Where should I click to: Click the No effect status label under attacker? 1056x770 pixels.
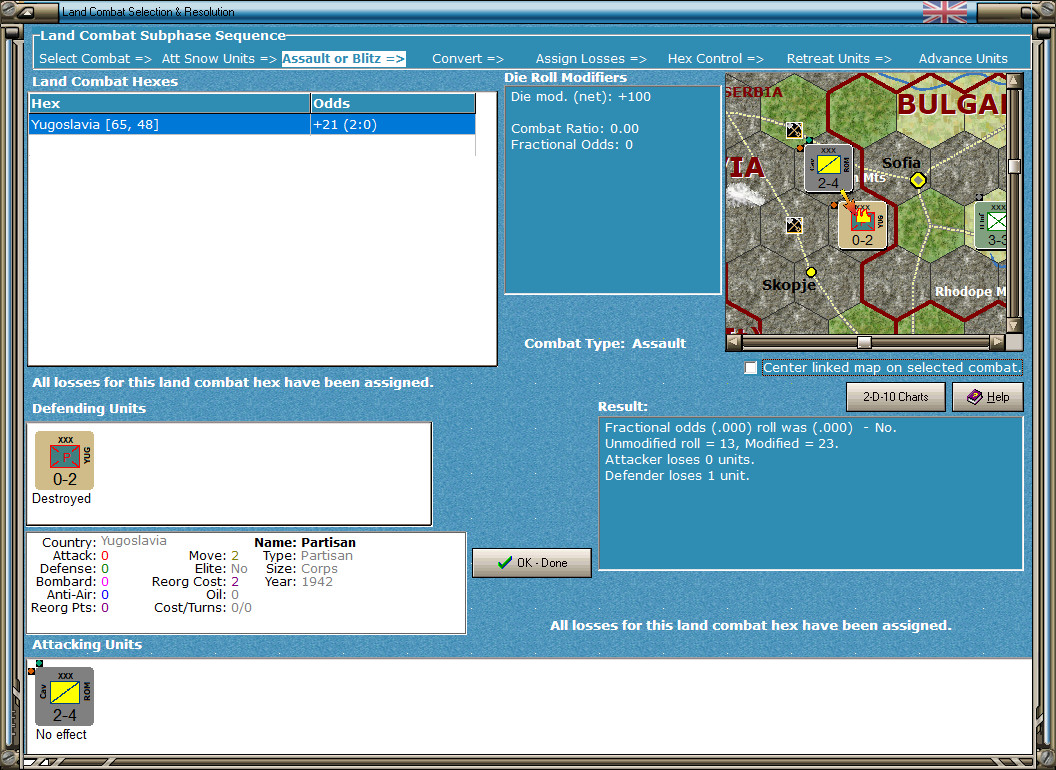pyautogui.click(x=61, y=734)
